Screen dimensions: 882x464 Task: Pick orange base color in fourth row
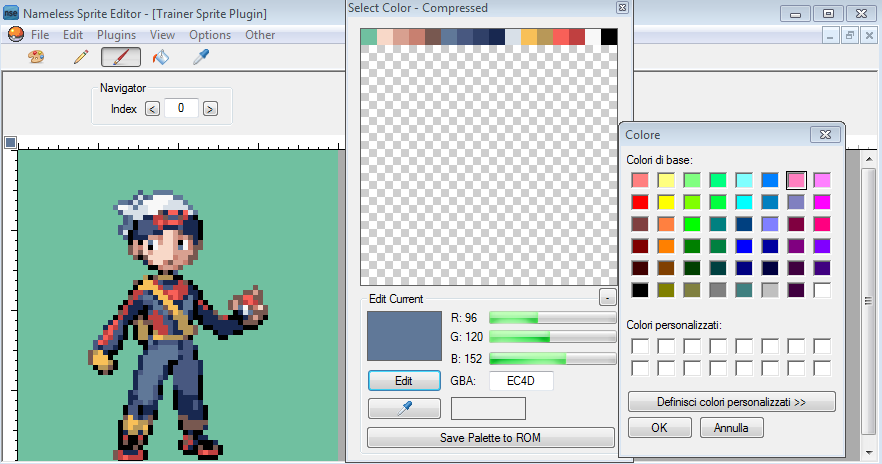pyautogui.click(x=666, y=246)
